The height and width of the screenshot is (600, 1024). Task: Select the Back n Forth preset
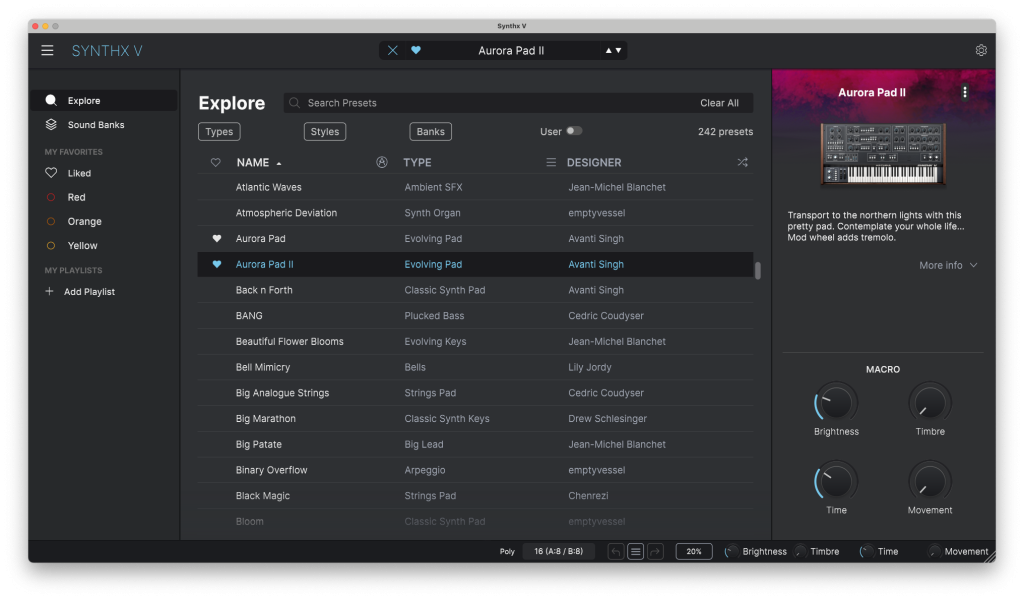(475, 290)
